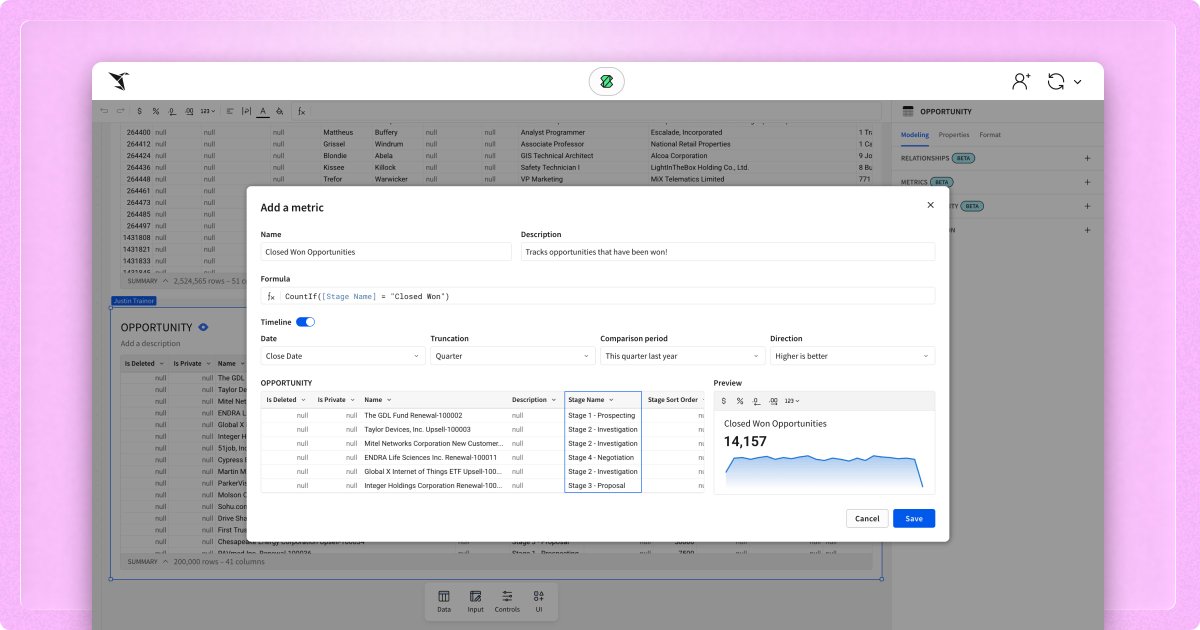Add a relationship with plus icon
Image resolution: width=1200 pixels, height=630 pixels.
(1087, 158)
